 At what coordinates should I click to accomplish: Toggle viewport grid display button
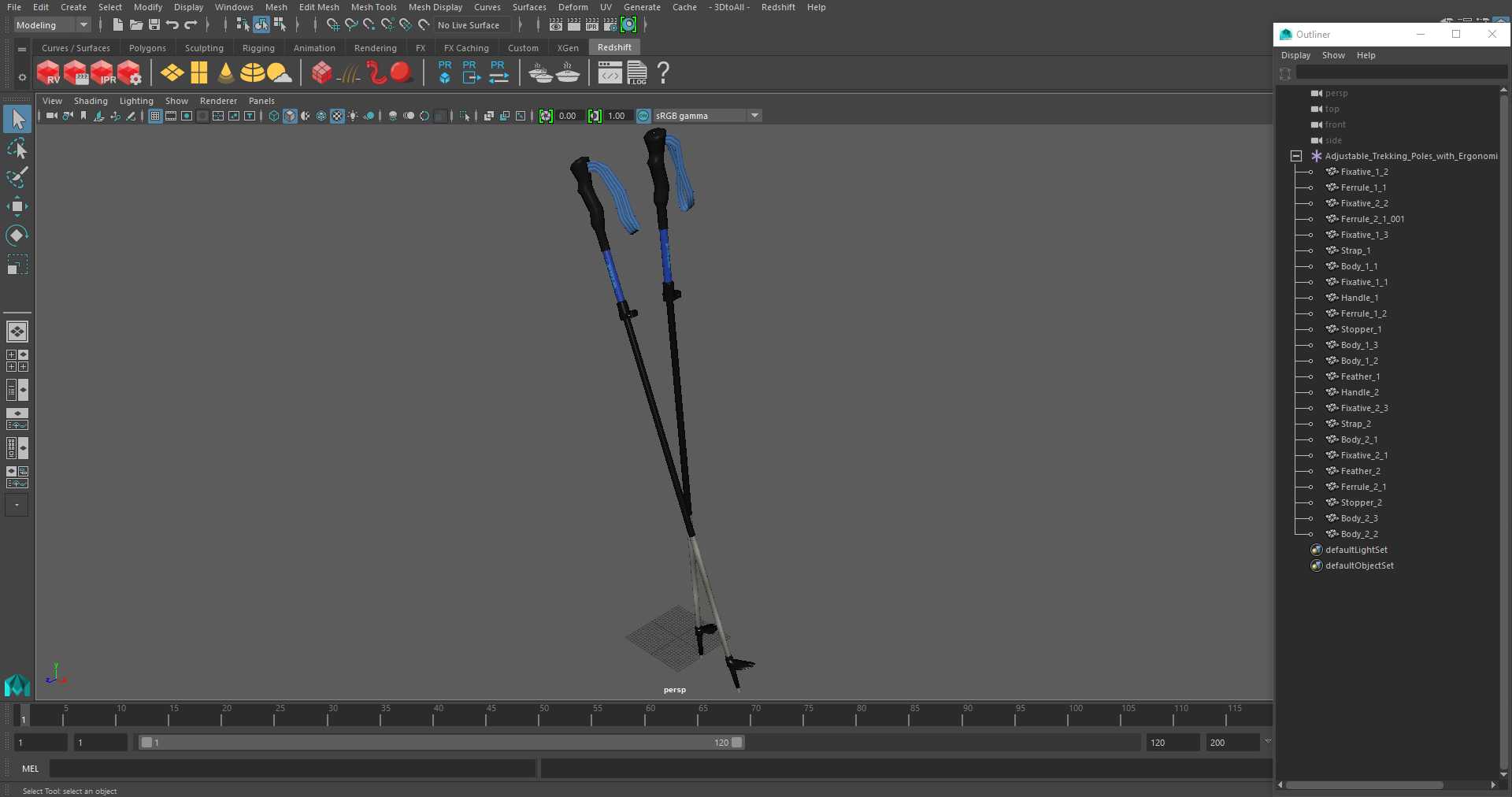155,116
